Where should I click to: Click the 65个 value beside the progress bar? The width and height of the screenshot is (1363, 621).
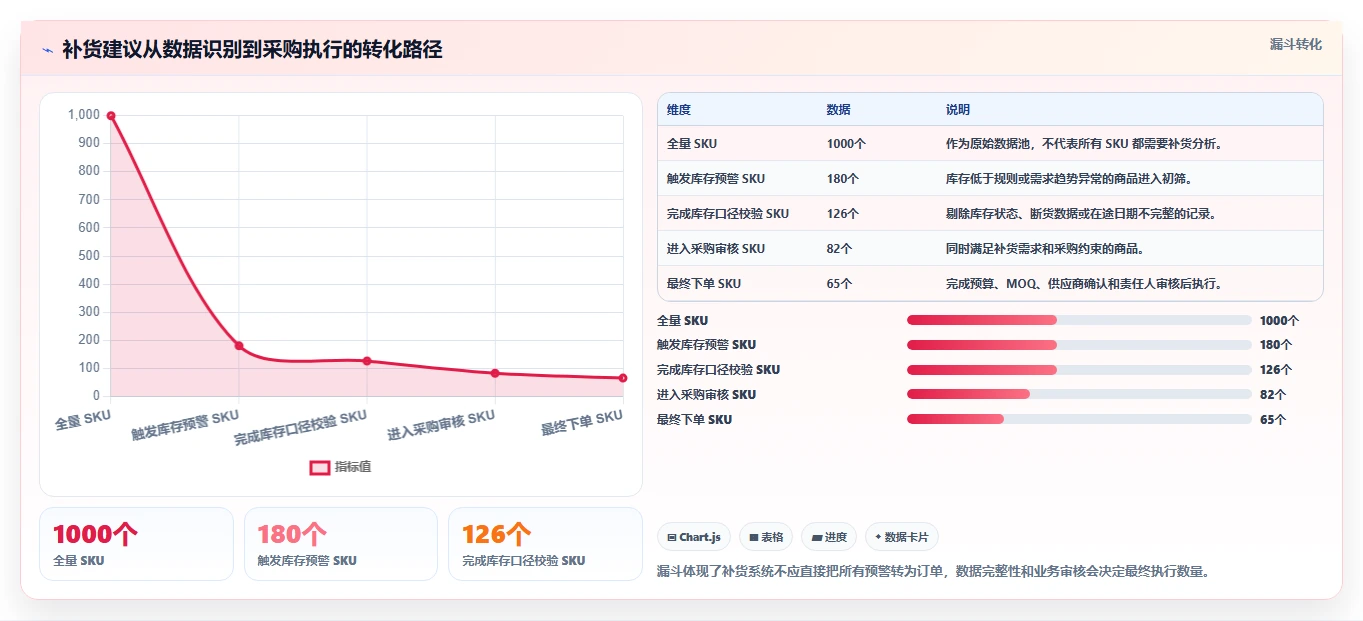(1273, 420)
